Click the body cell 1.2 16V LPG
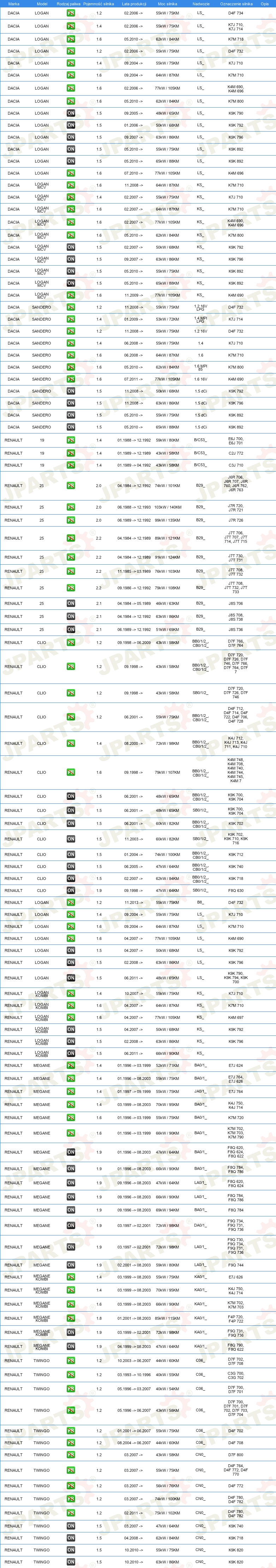 pyautogui.click(x=200, y=308)
